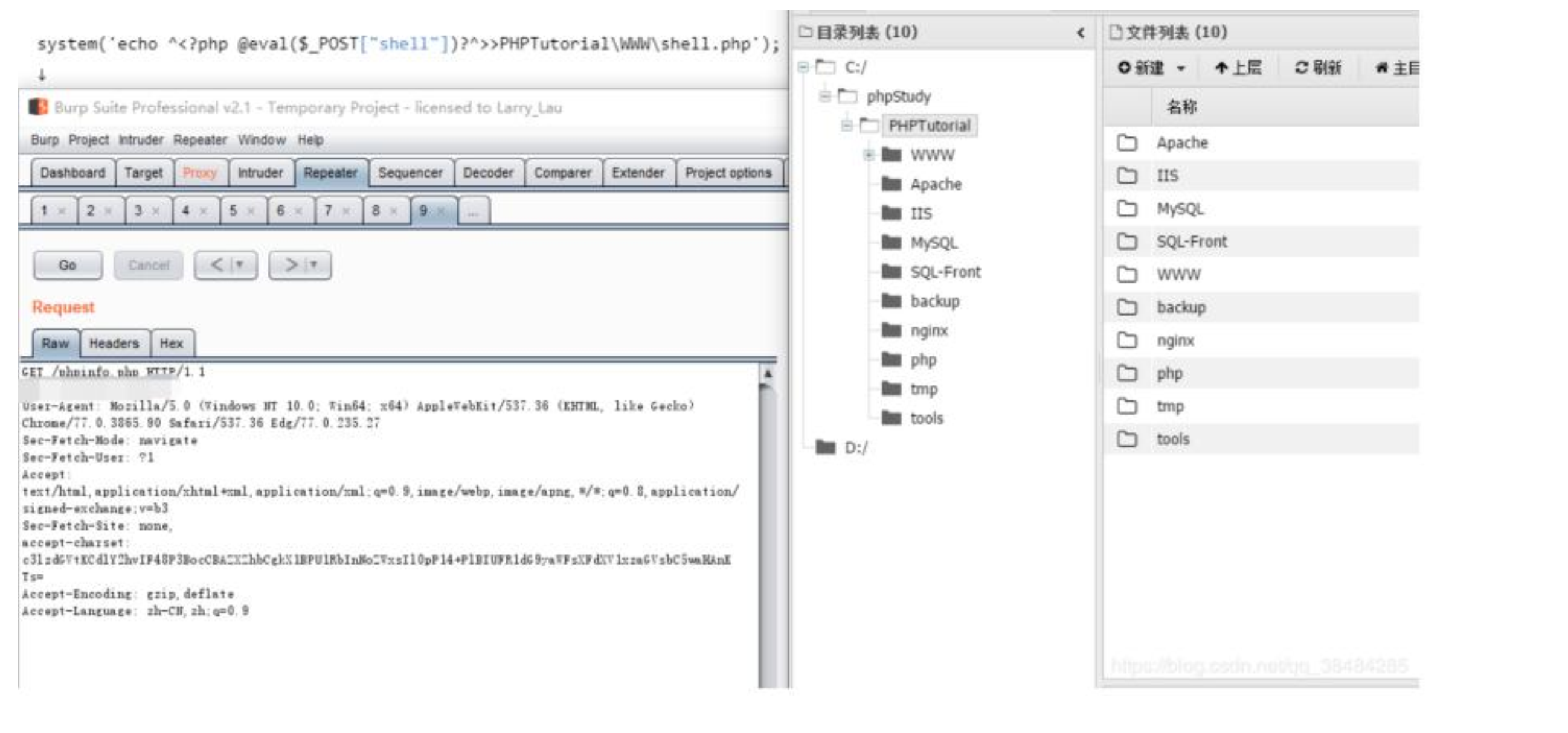
Task: Expand the WWW tree node
Action: [869, 155]
